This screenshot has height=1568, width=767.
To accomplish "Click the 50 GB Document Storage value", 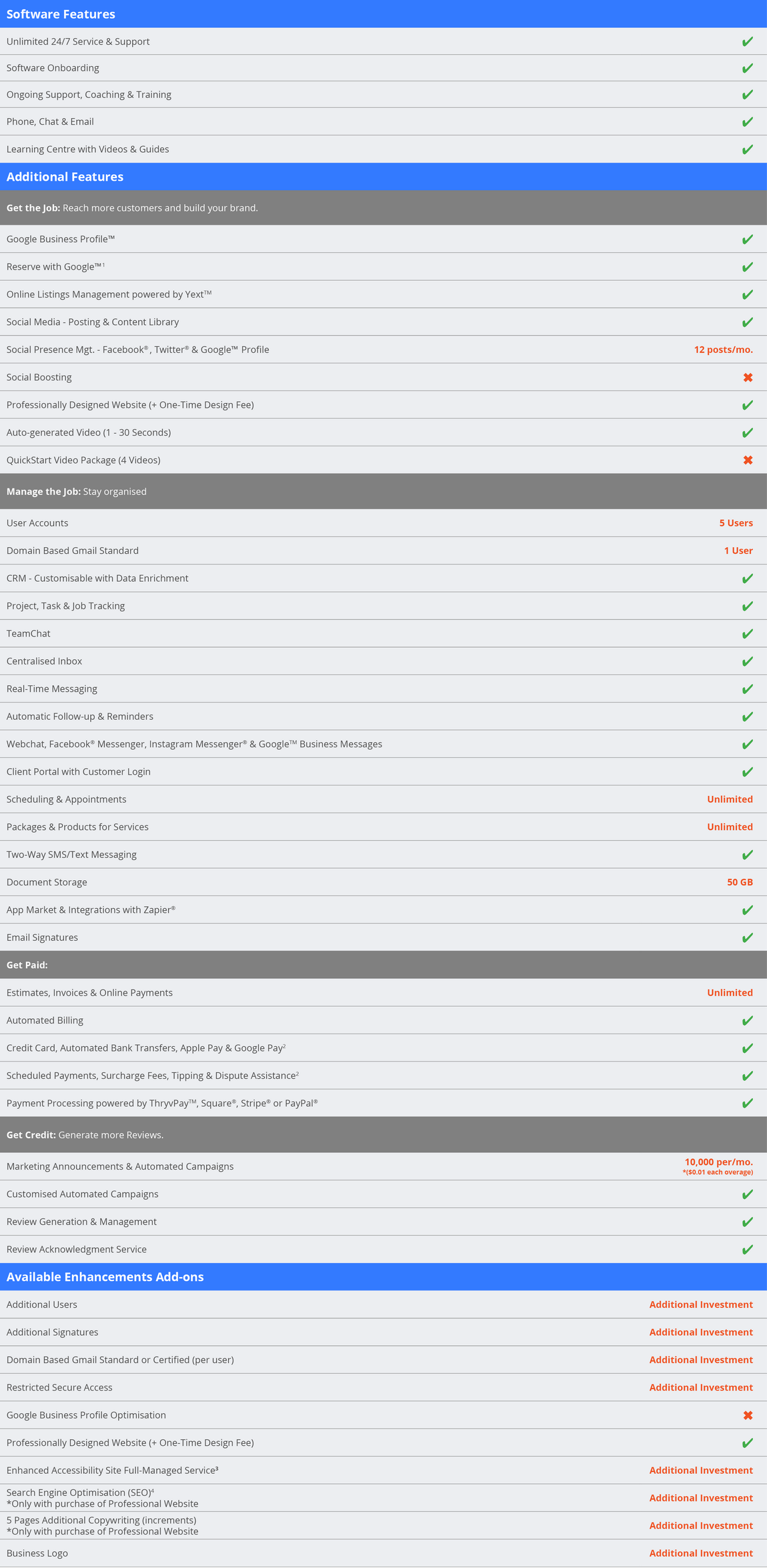I will [739, 882].
